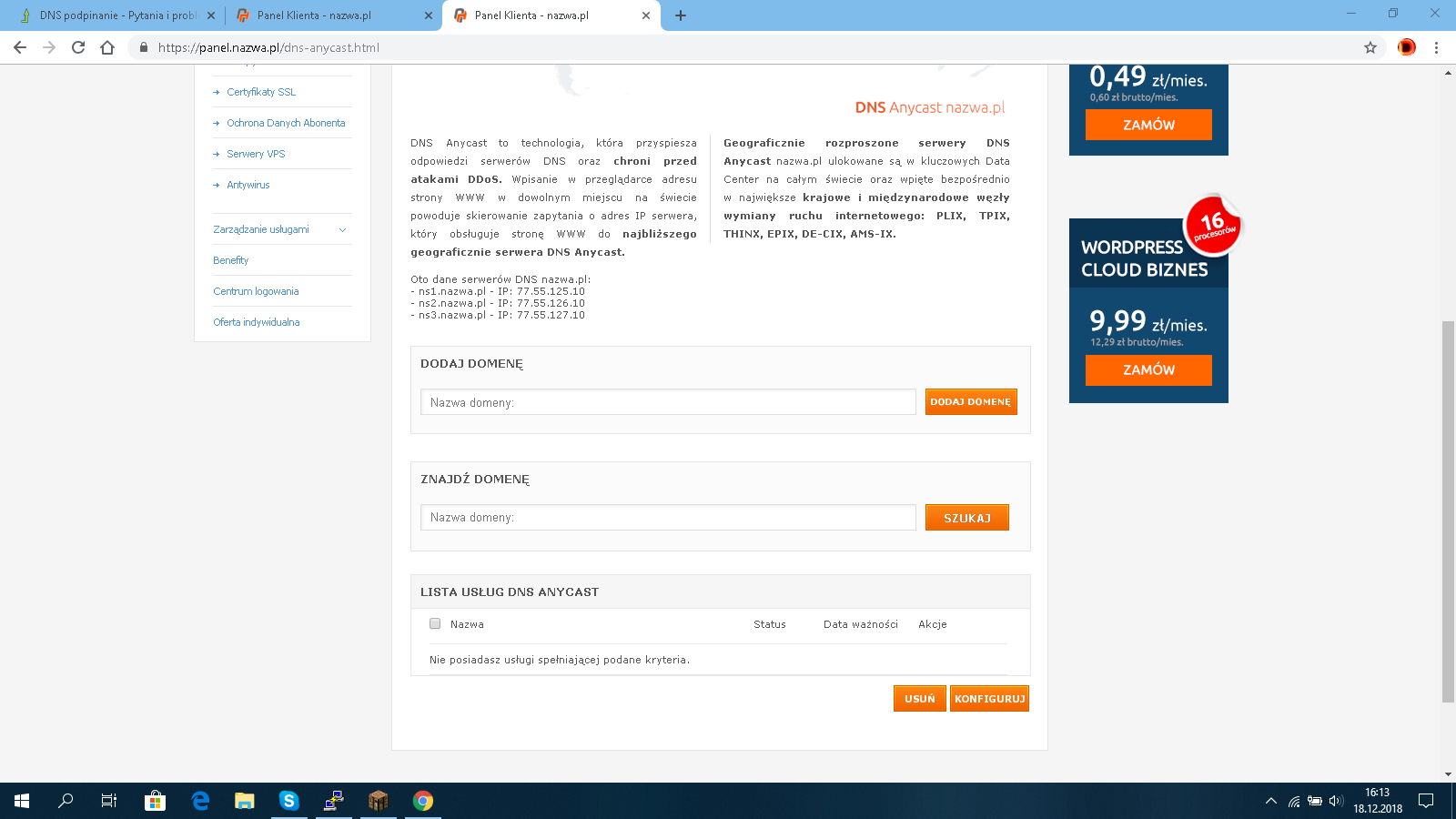This screenshot has height=819, width=1456.
Task: Switch to the DNS podpinanie tab
Action: (x=116, y=15)
